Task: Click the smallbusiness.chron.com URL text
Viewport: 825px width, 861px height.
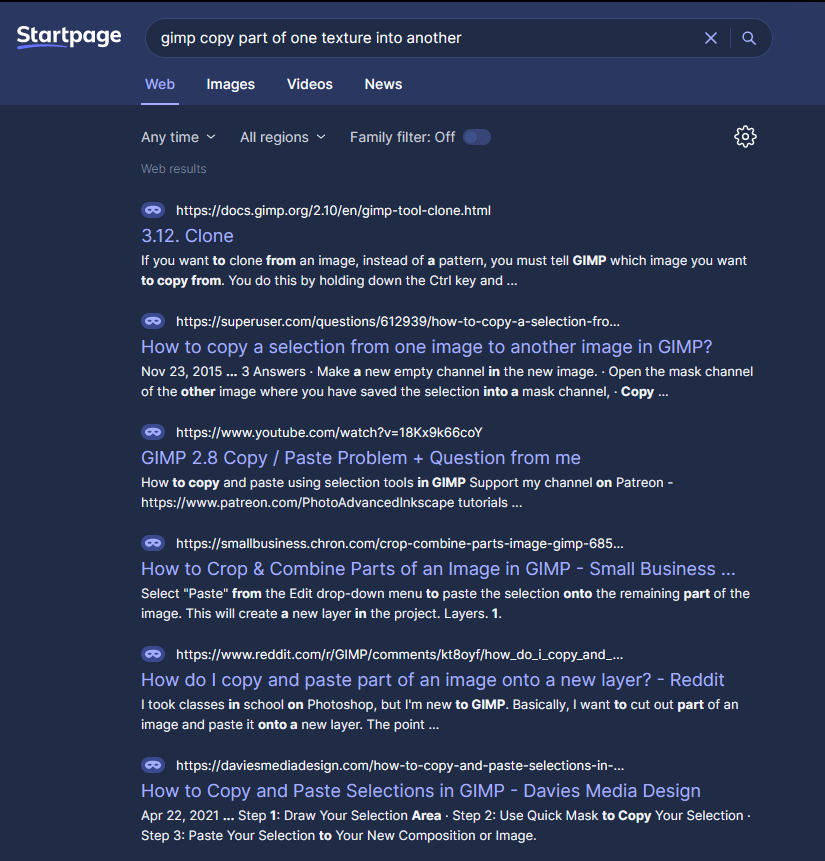Action: (399, 543)
